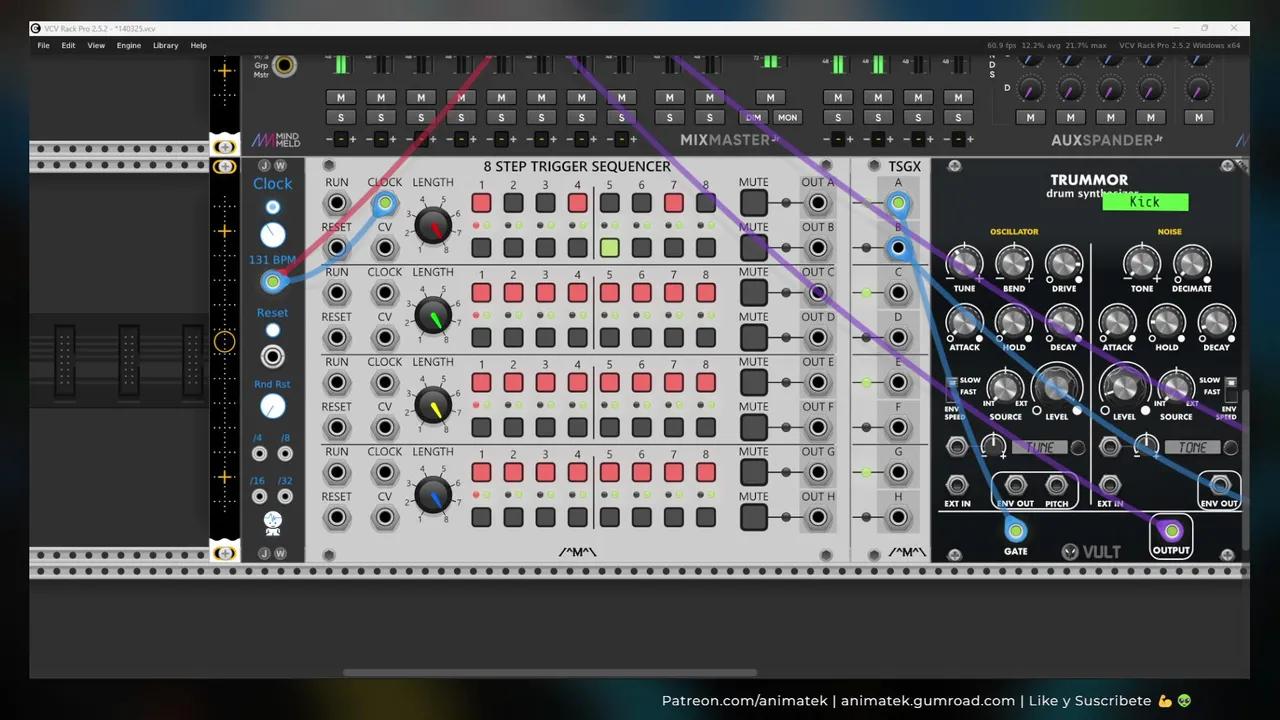Click the OUT D output jack
This screenshot has height=720, width=1280.
click(818, 338)
